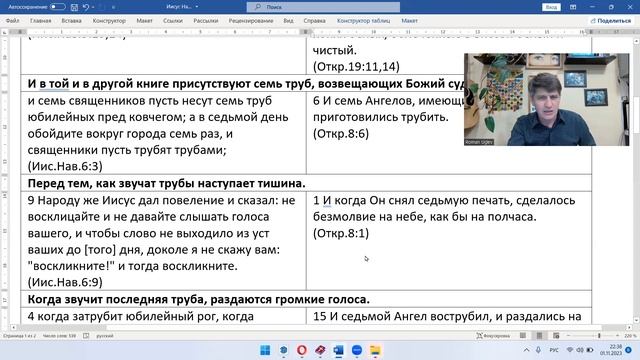Click the red book app icon in taskbar
The width and height of the screenshot is (640, 360).
320,350
